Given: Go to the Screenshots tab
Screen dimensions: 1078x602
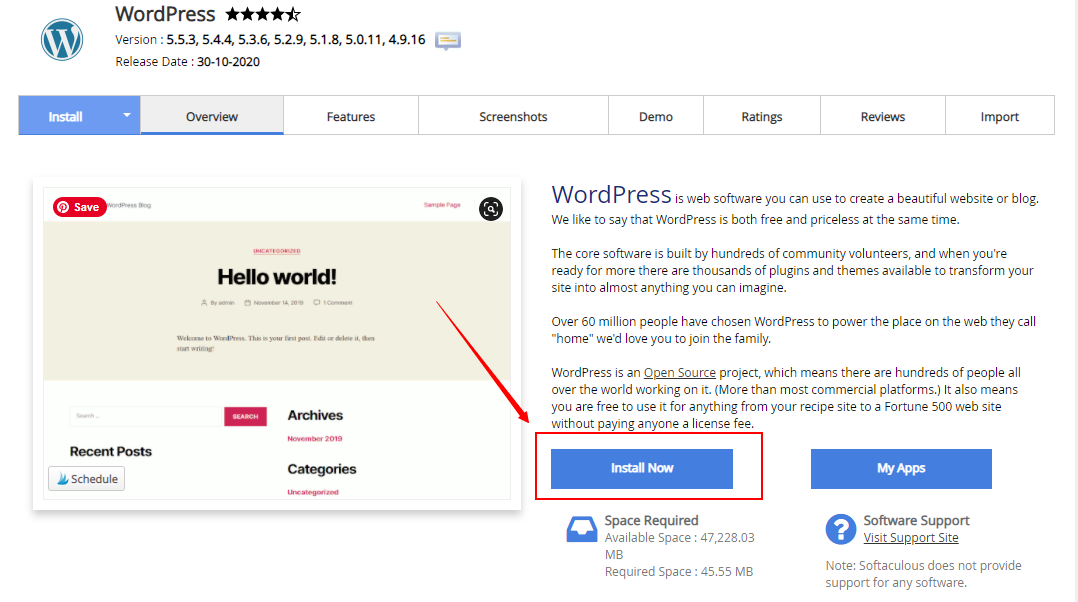Looking at the screenshot, I should pyautogui.click(x=513, y=116).
